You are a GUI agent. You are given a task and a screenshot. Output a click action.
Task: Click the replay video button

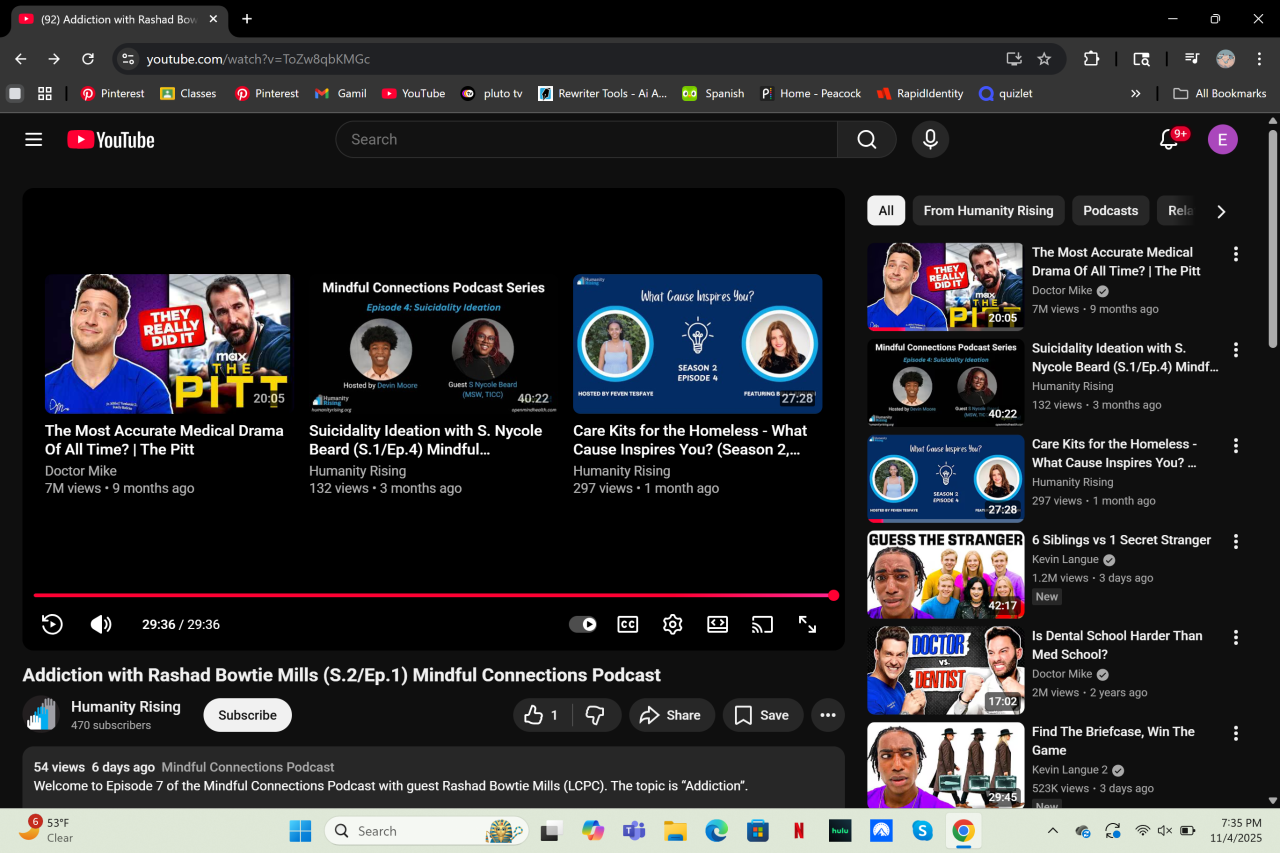pos(52,624)
